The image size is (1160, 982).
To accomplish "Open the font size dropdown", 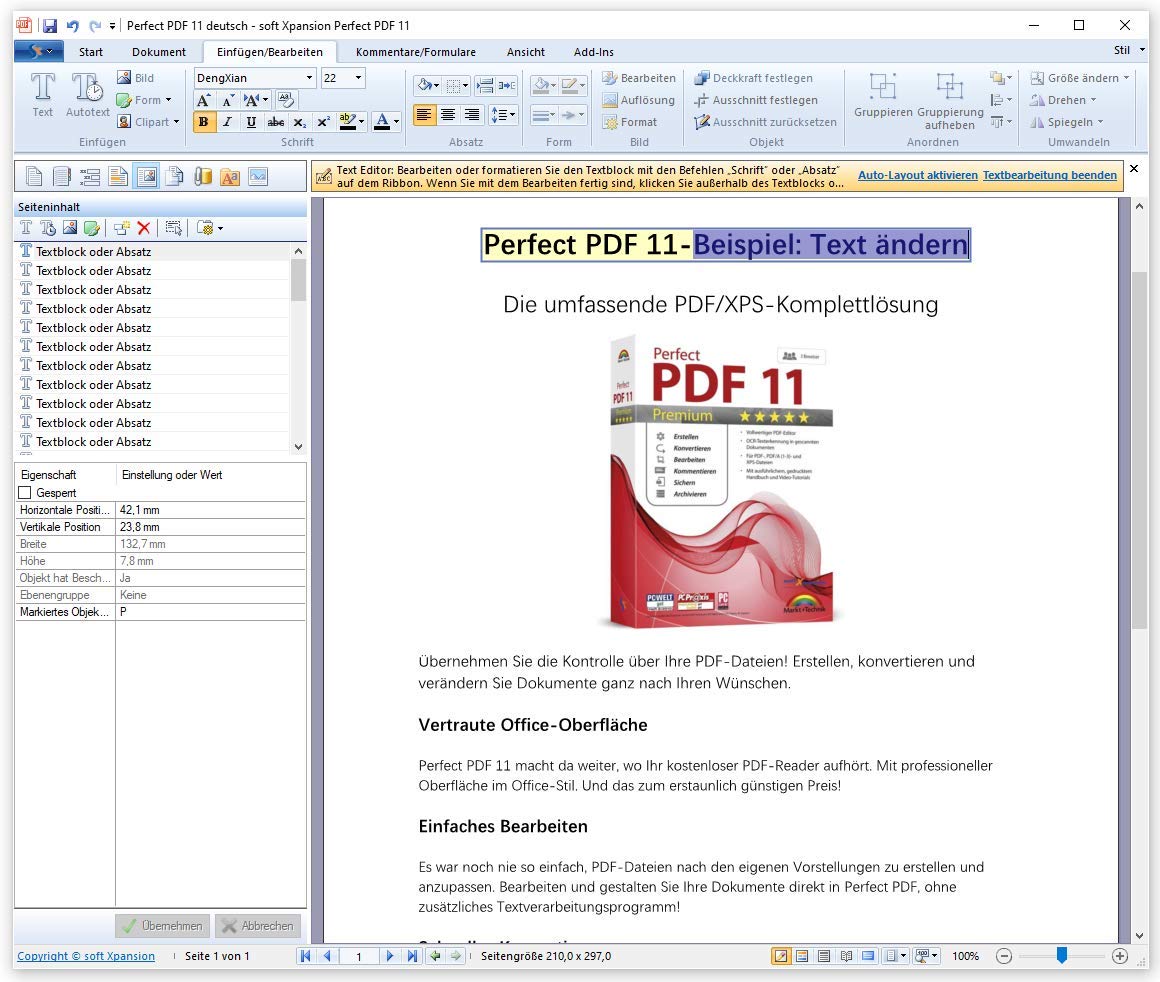I will tap(358, 78).
